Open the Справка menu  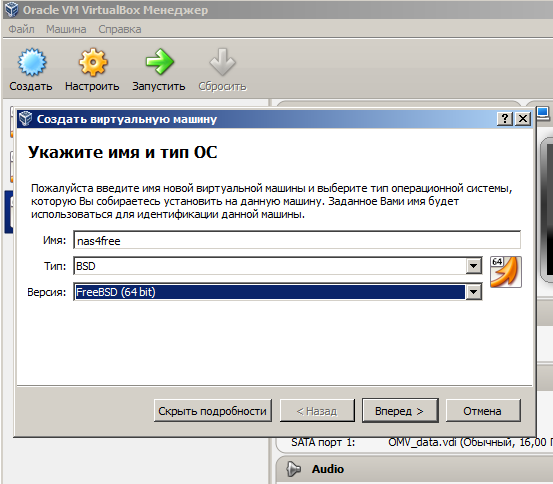pos(120,29)
